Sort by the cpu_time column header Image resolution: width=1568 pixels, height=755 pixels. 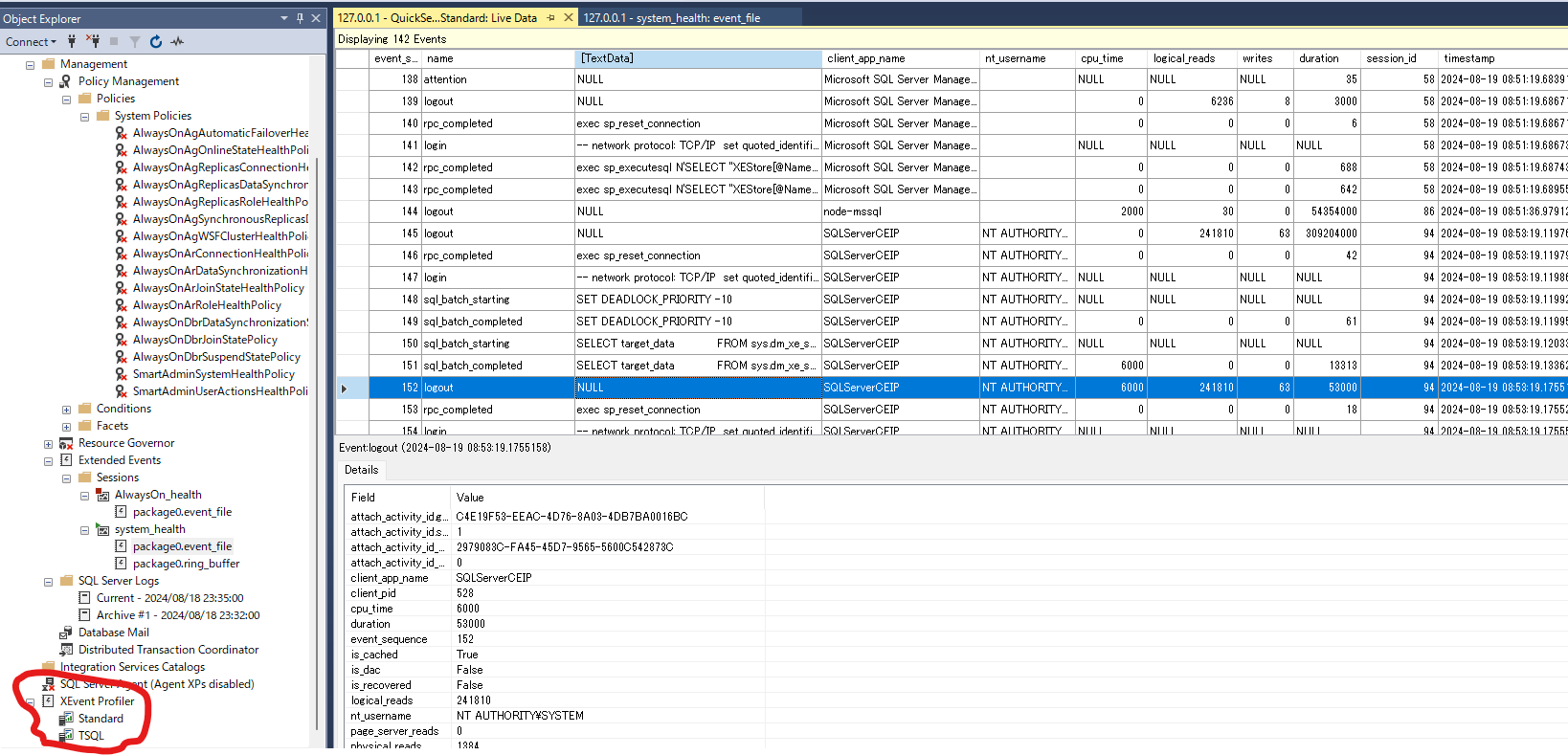[x=1110, y=58]
